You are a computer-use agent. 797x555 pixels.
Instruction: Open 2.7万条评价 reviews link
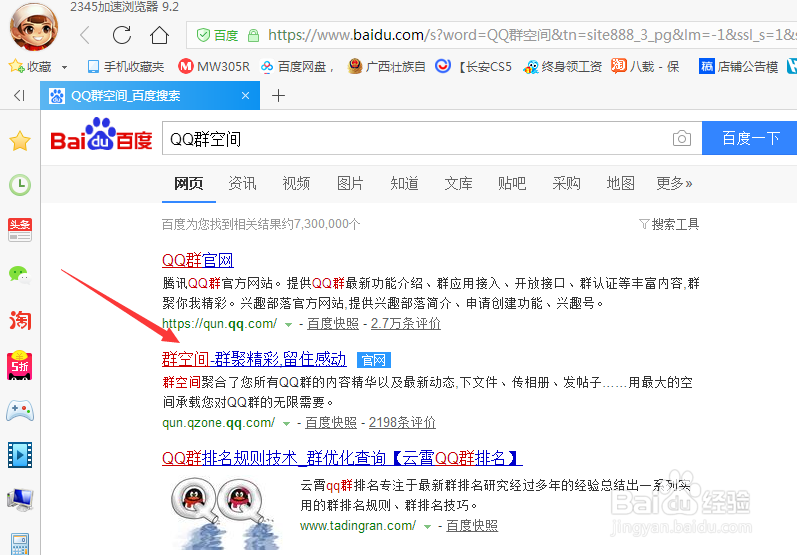[x=406, y=324]
